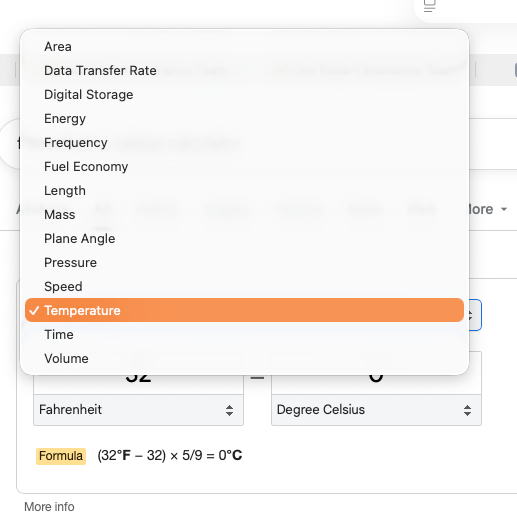Keep the checked Temperature option
This screenshot has width=517, height=527.
[x=244, y=310]
